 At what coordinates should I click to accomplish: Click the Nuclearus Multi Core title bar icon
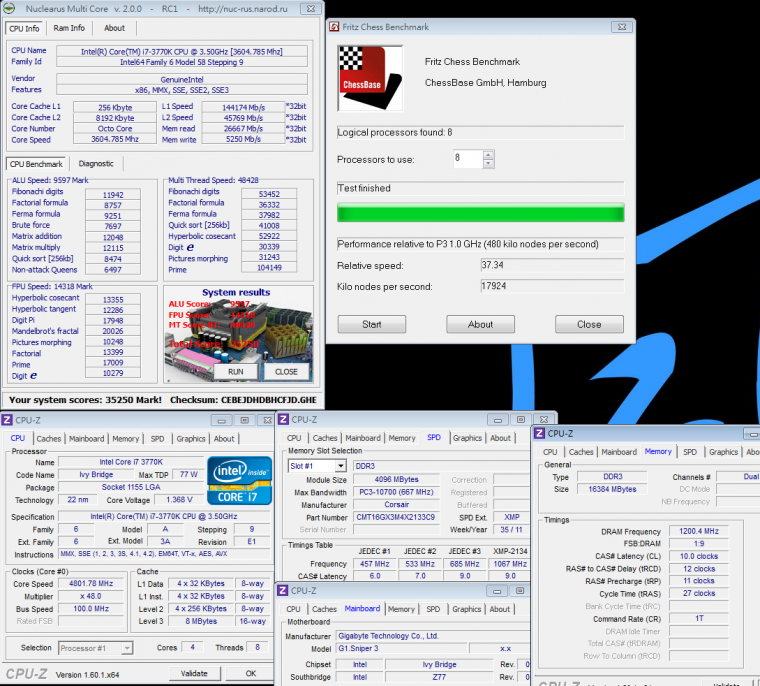pyautogui.click(x=10, y=8)
